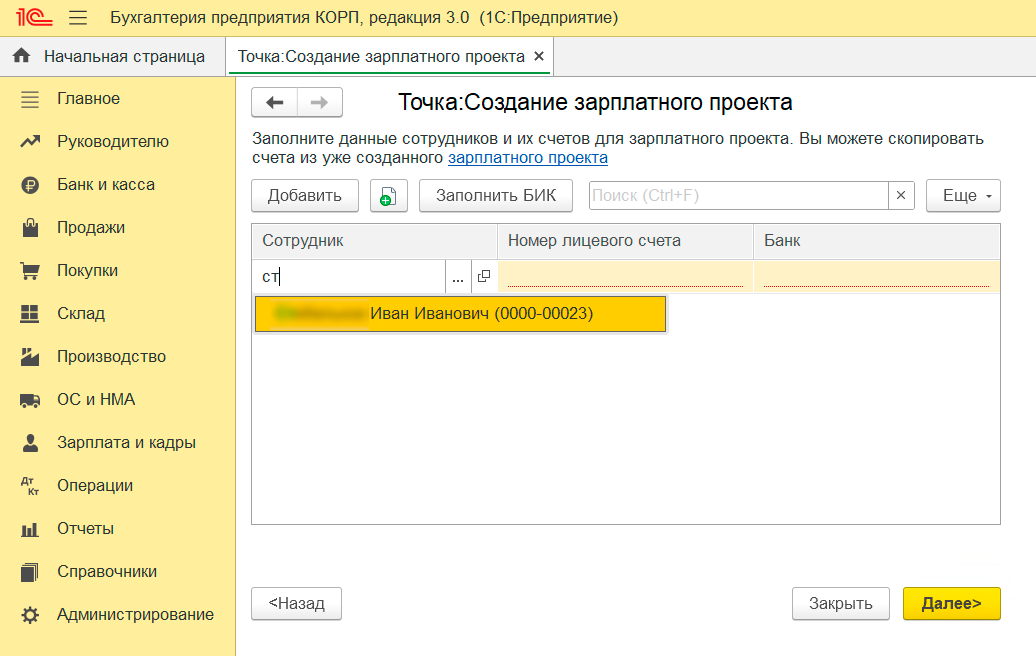Open Зарплата и кадры section
Image resolution: width=1036 pixels, height=656 pixels.
pos(126,443)
